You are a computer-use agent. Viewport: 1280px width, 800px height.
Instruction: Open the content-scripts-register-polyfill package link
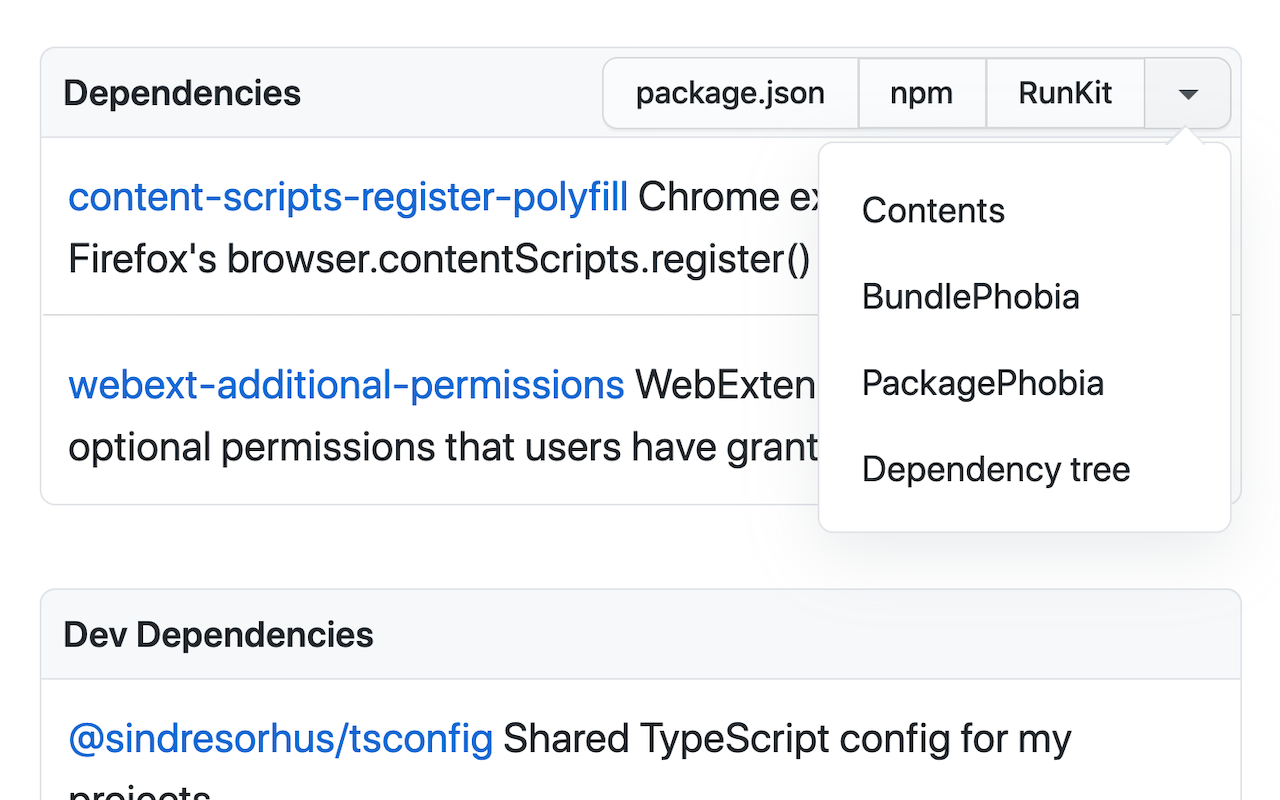click(x=348, y=197)
